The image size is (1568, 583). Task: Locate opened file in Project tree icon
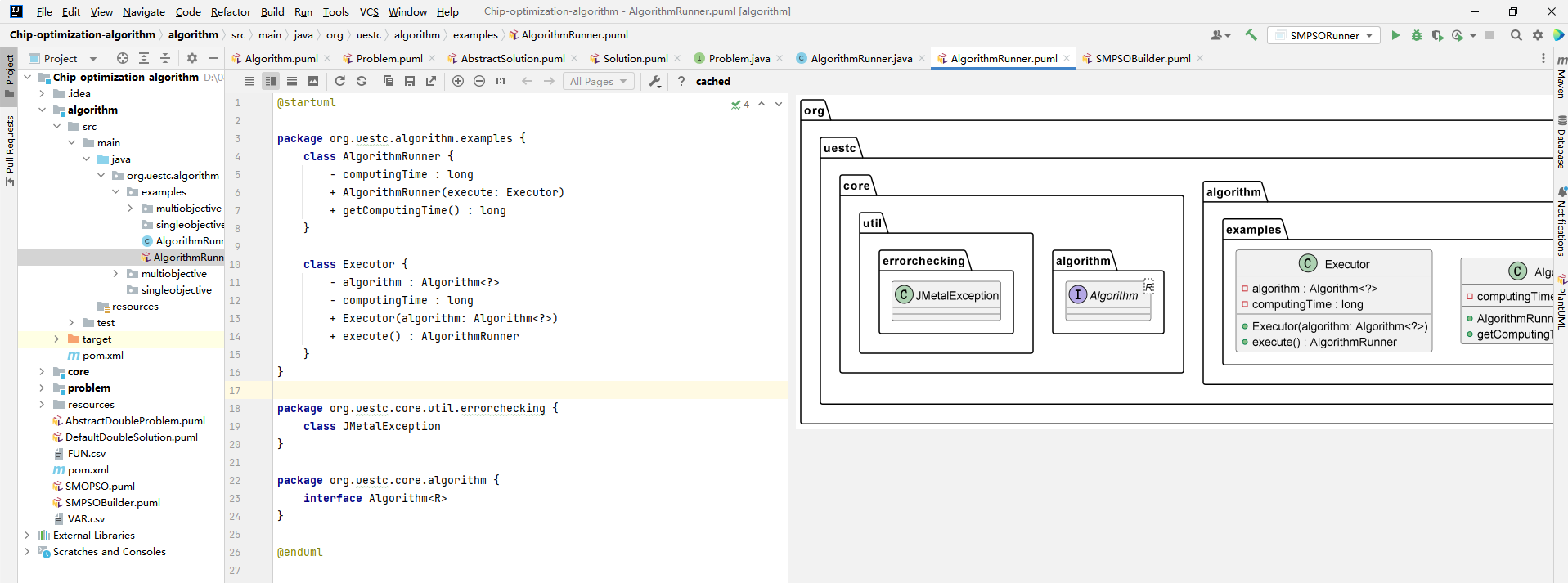123,58
